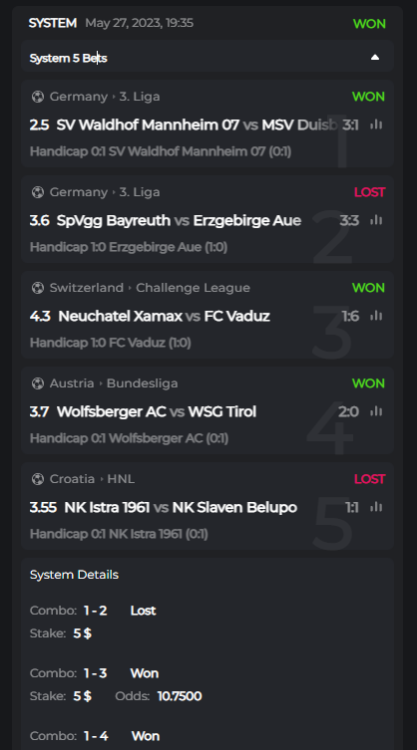417x750 pixels.
Task: Select Neuchatel Xamax vs FC Vaduz match
Action: click(x=164, y=316)
